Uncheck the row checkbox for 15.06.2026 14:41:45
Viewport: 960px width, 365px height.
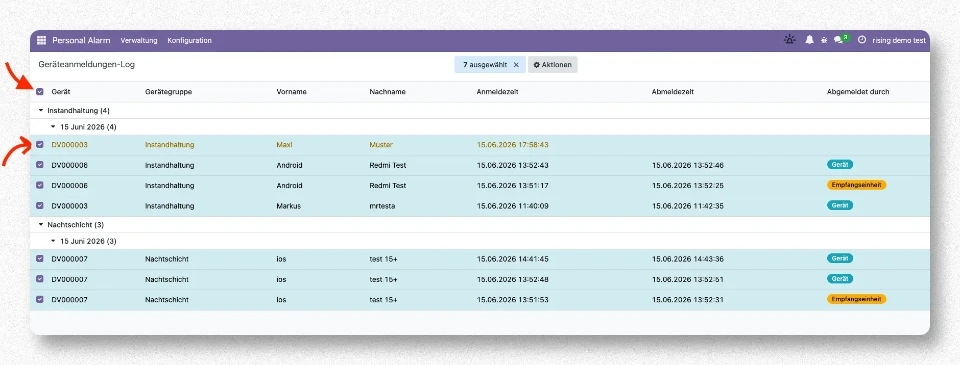(x=40, y=259)
